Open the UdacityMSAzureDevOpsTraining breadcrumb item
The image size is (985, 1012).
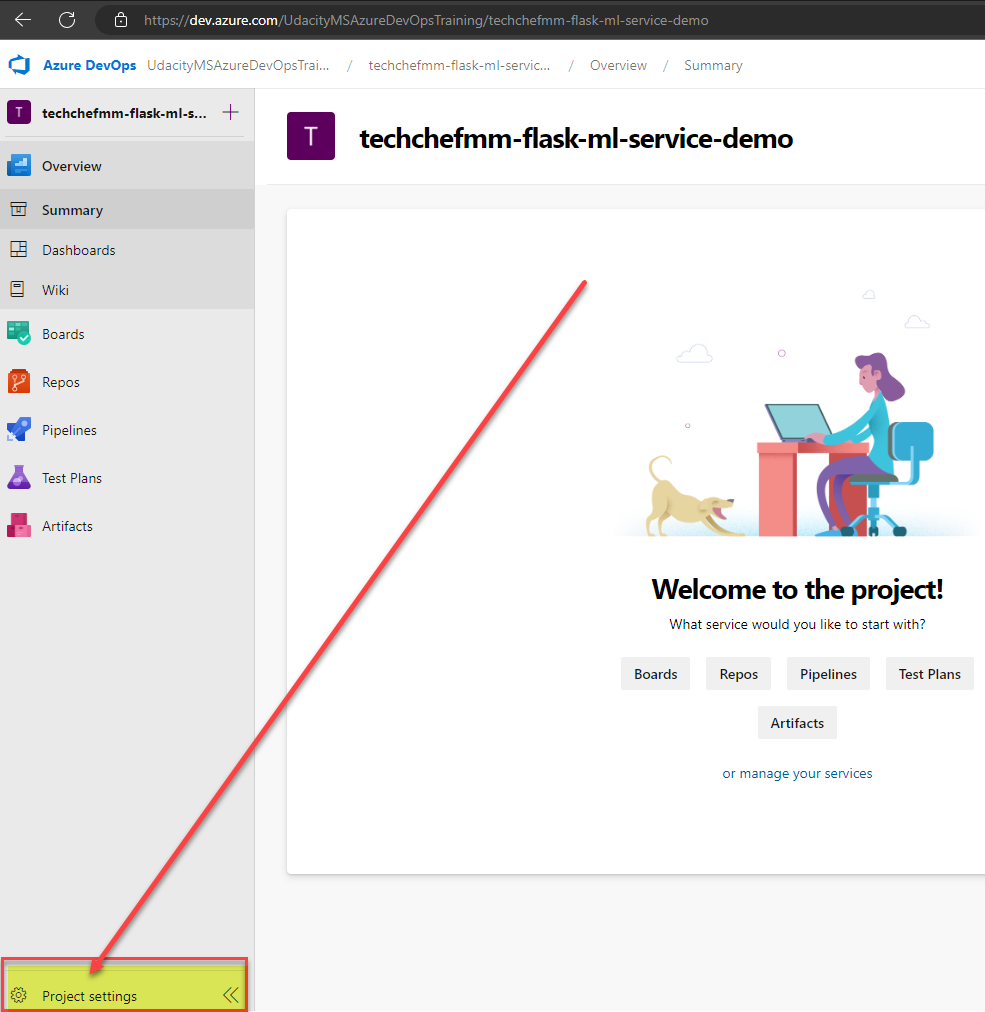[238, 65]
